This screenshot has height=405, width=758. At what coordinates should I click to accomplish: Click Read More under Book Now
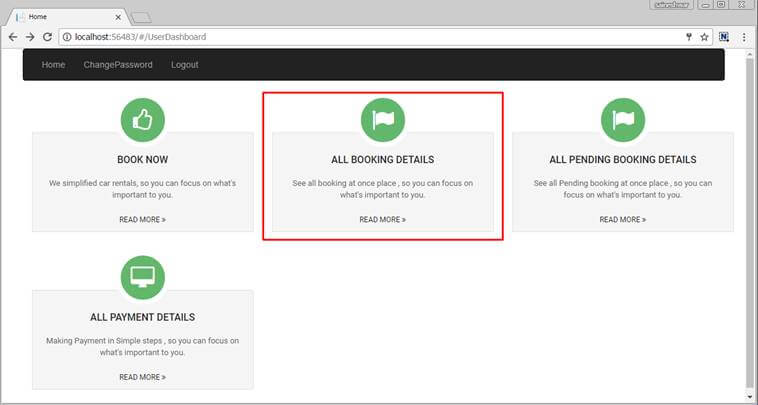(x=143, y=219)
